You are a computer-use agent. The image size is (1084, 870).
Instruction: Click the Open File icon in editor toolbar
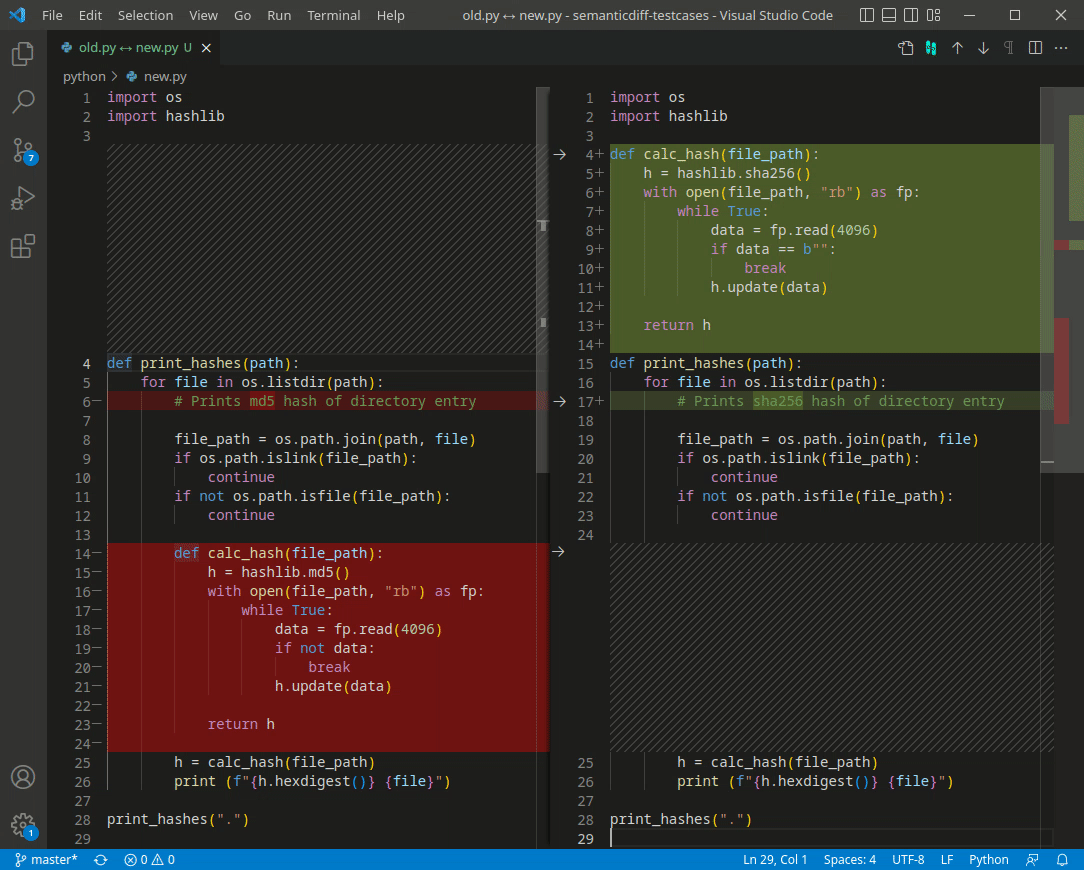[906, 48]
